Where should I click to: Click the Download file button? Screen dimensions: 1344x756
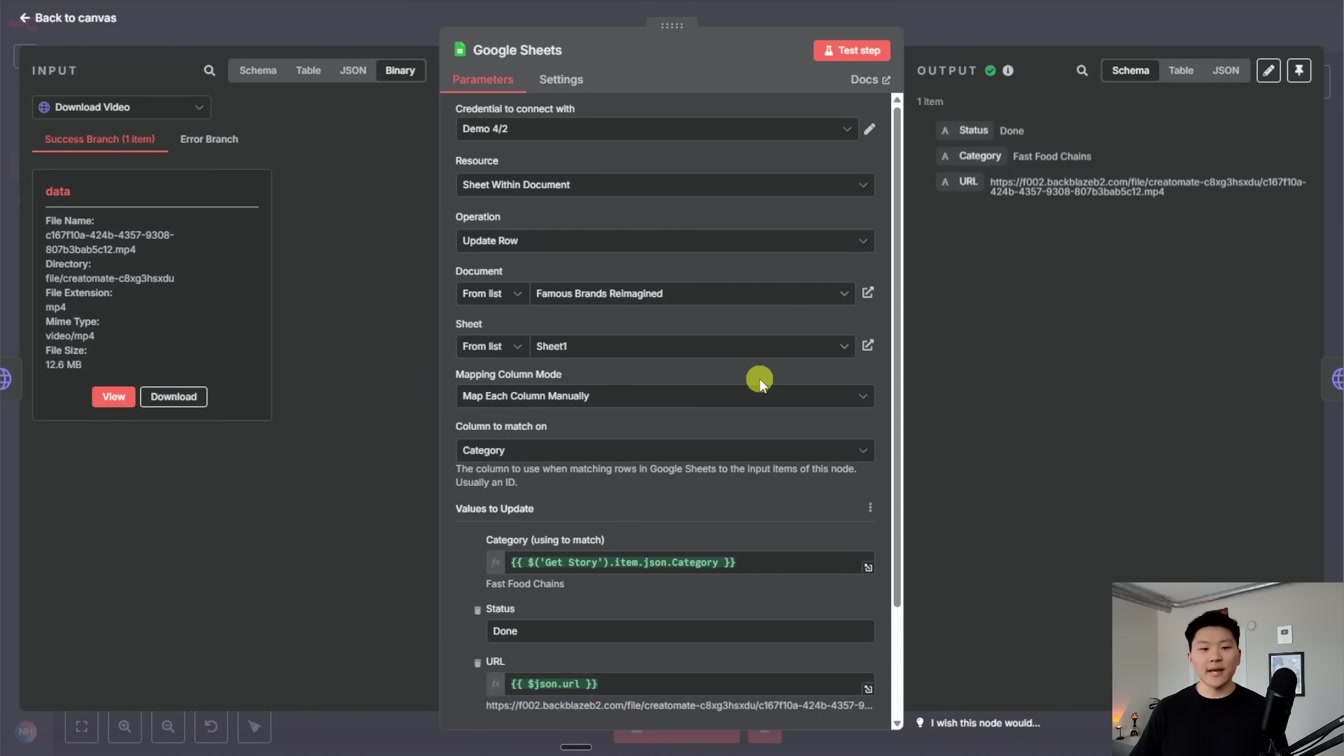(x=173, y=397)
